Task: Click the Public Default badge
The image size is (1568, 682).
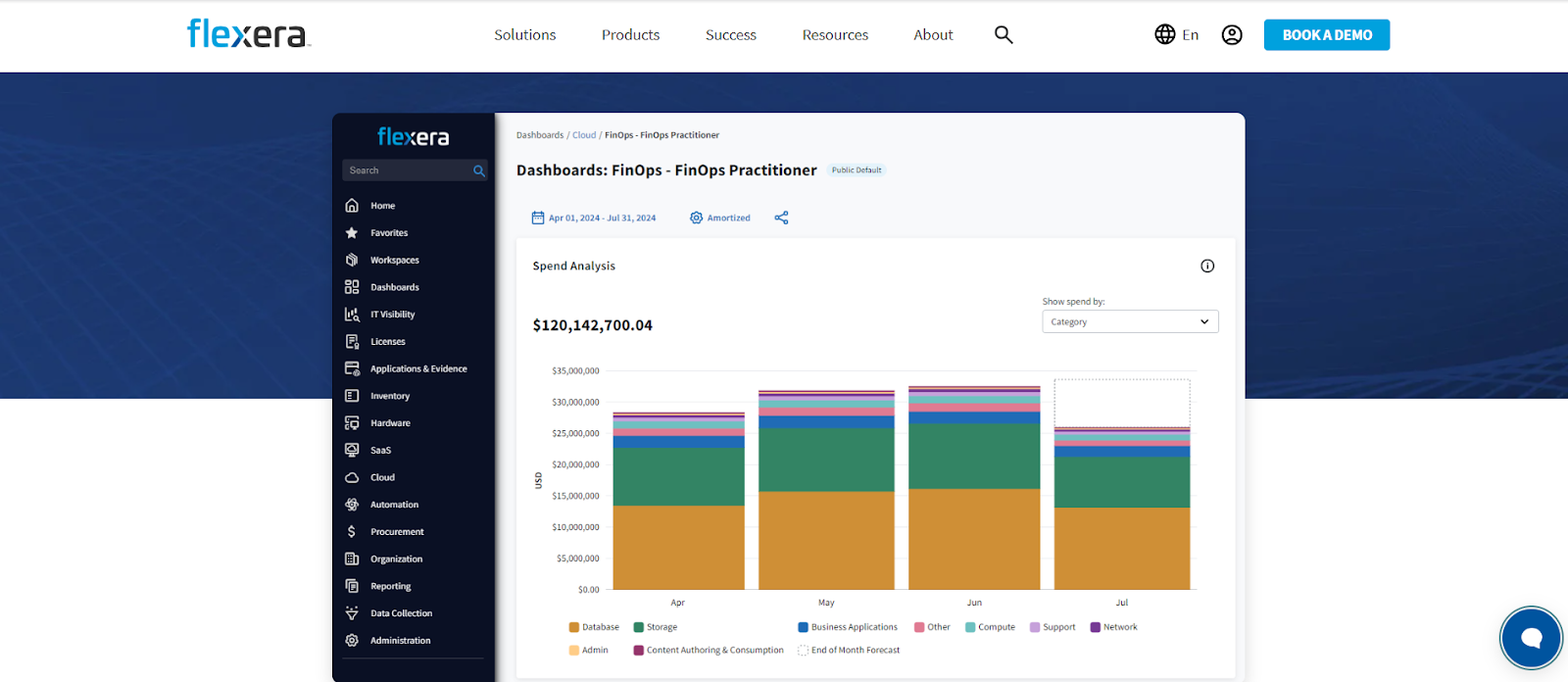Action: [x=857, y=170]
